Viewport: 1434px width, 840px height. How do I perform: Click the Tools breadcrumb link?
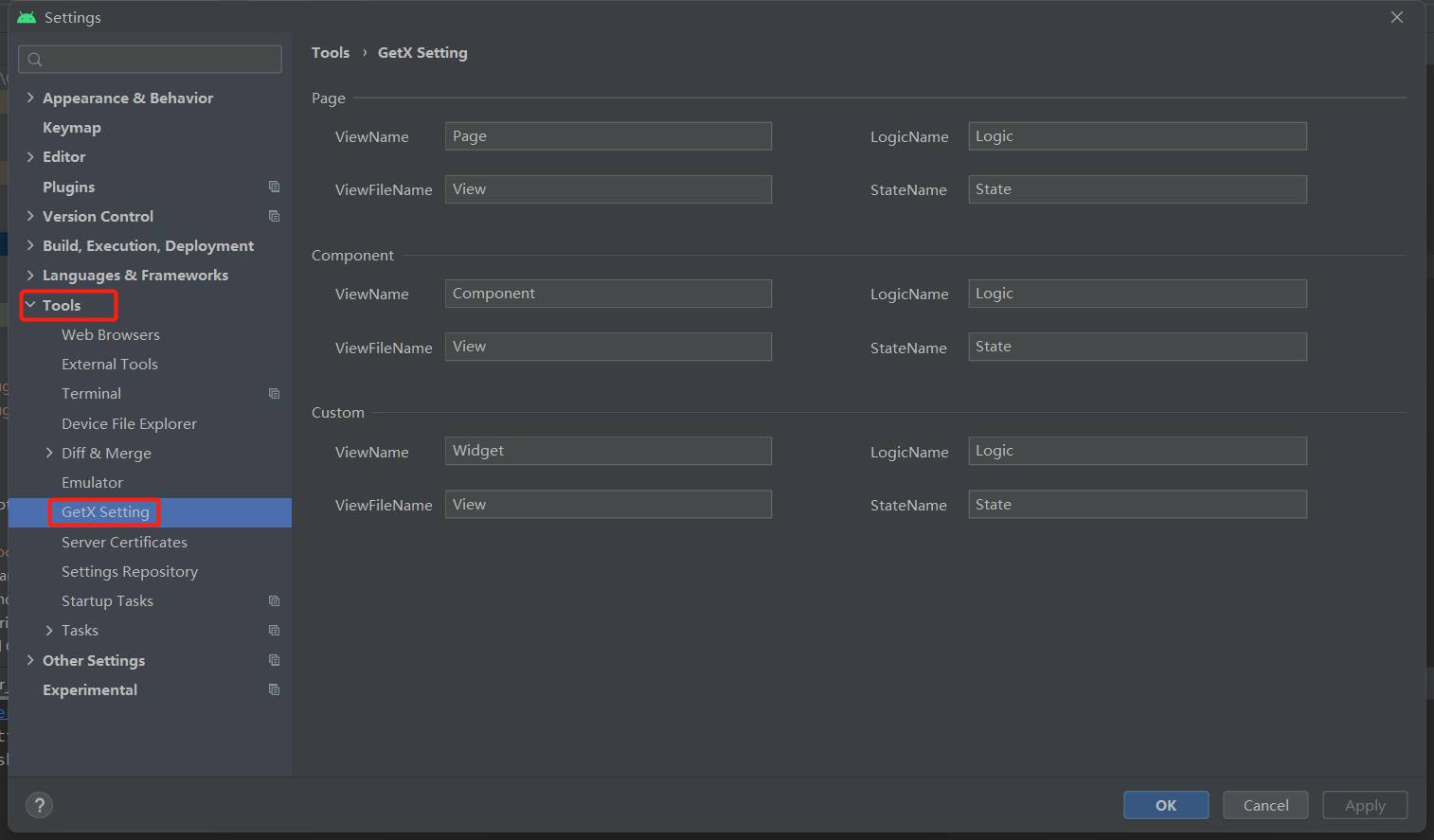[331, 53]
